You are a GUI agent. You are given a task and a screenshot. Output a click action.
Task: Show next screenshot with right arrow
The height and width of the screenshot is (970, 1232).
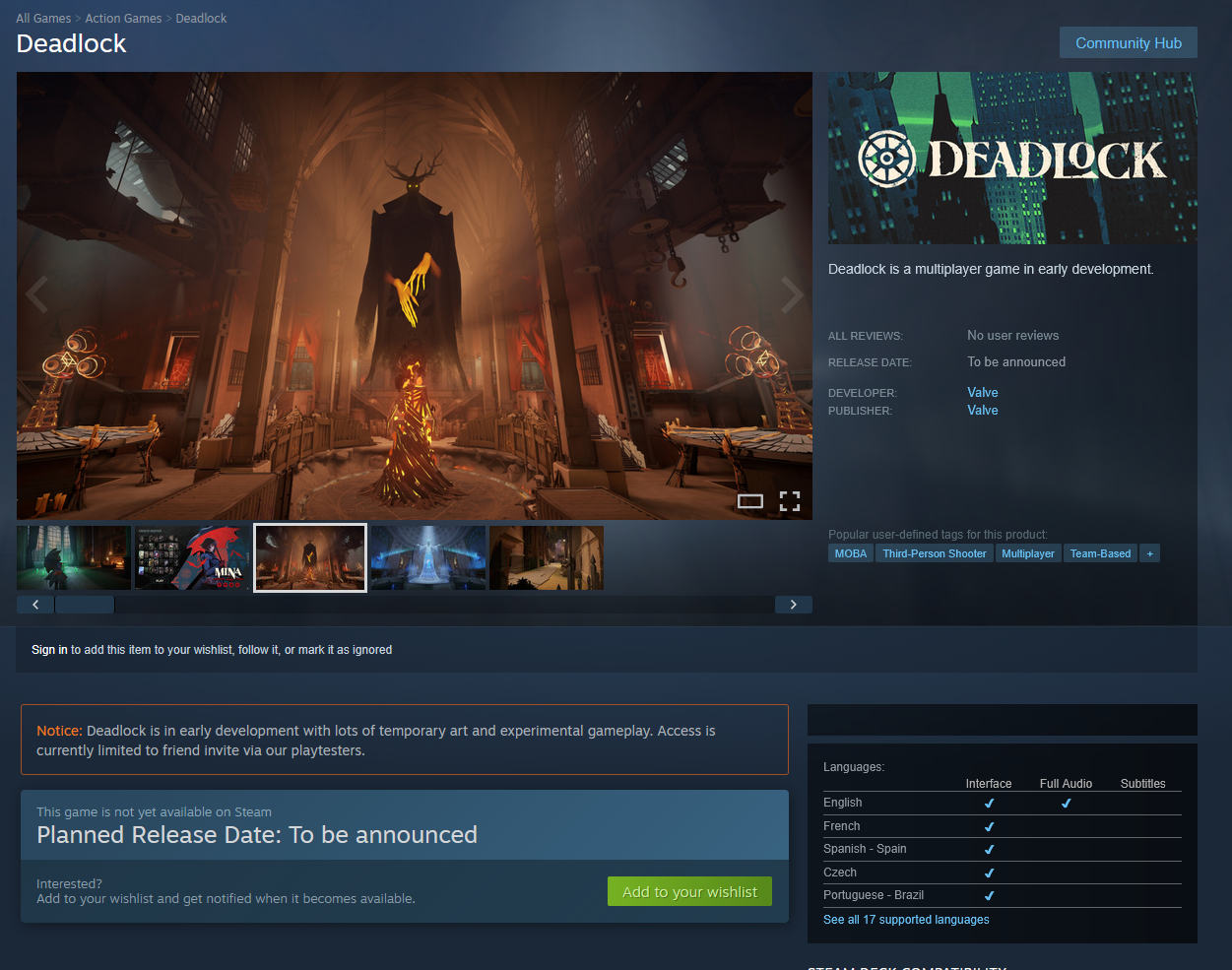click(x=792, y=294)
